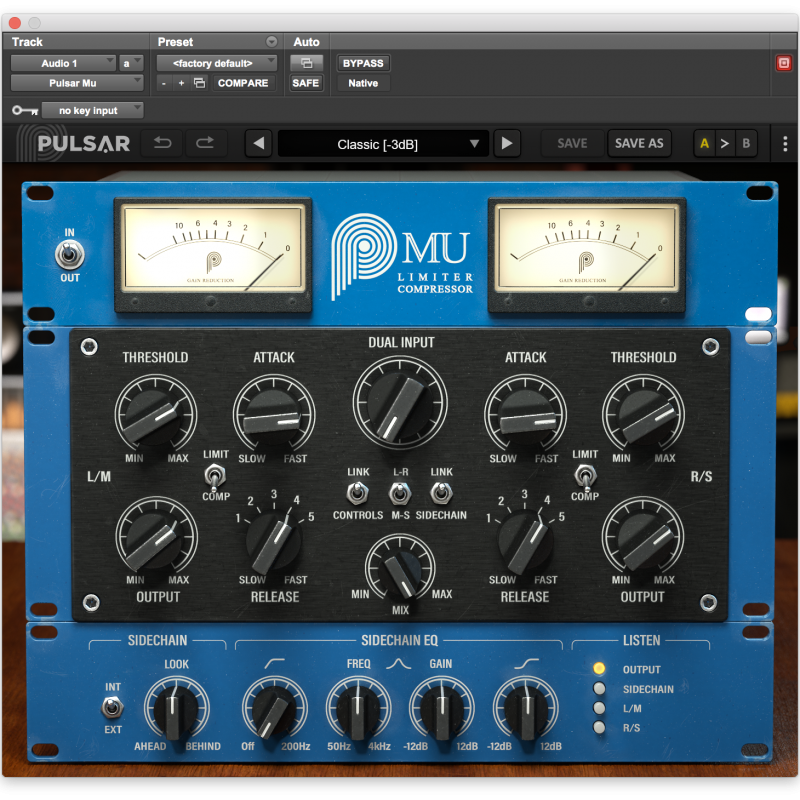The image size is (800, 800).
Task: Click the BYPASS button
Action: pos(363,63)
